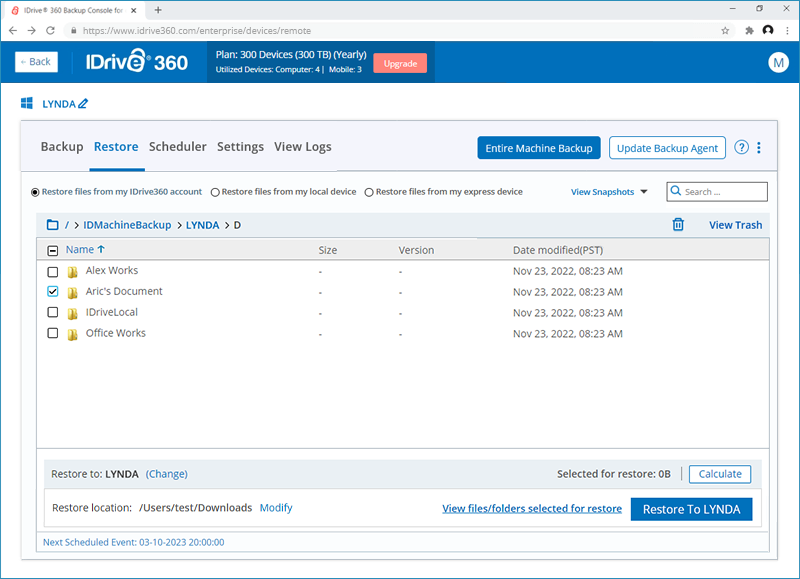
Task: Open the View Logs tab
Action: 302,147
